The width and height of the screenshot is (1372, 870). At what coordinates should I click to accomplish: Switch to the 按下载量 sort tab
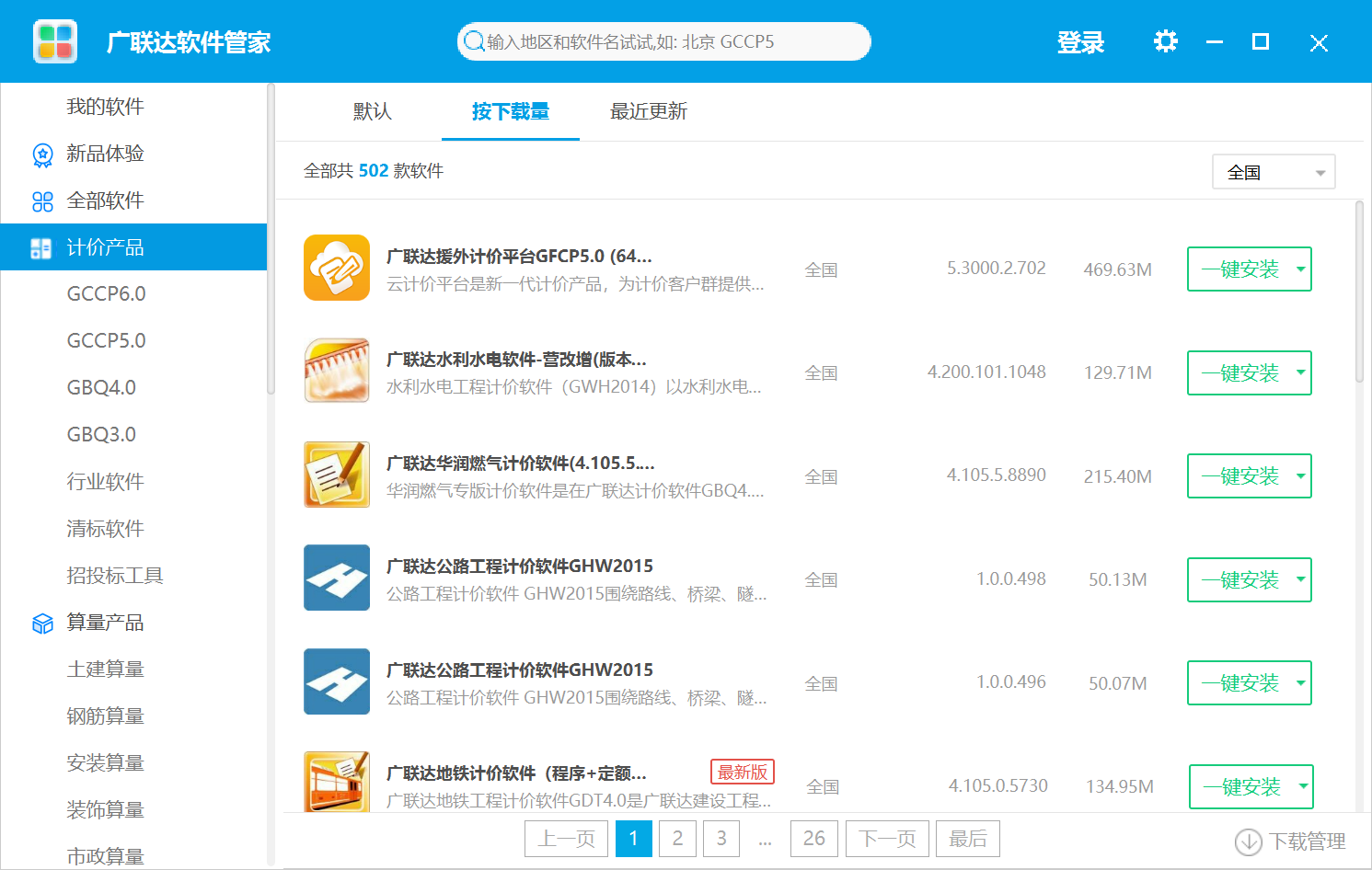pyautogui.click(x=511, y=111)
